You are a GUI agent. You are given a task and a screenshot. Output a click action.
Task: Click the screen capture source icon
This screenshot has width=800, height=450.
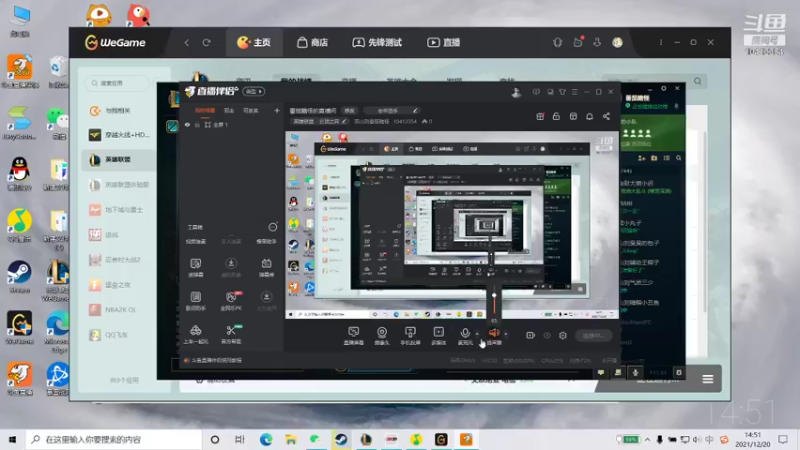click(353, 333)
